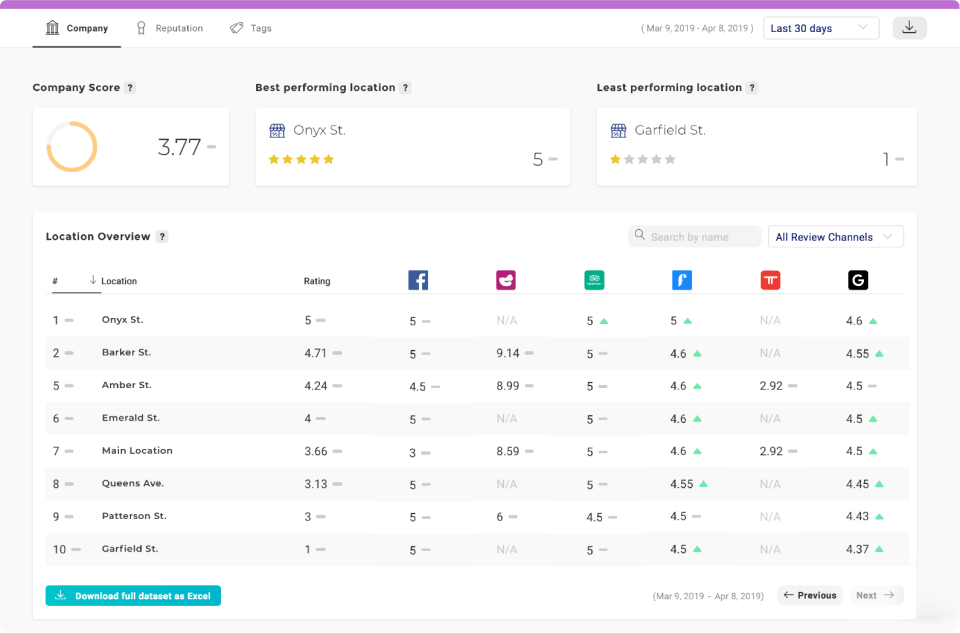This screenshot has height=633, width=960.
Task: Click the Facebook review channel icon
Action: coord(418,280)
